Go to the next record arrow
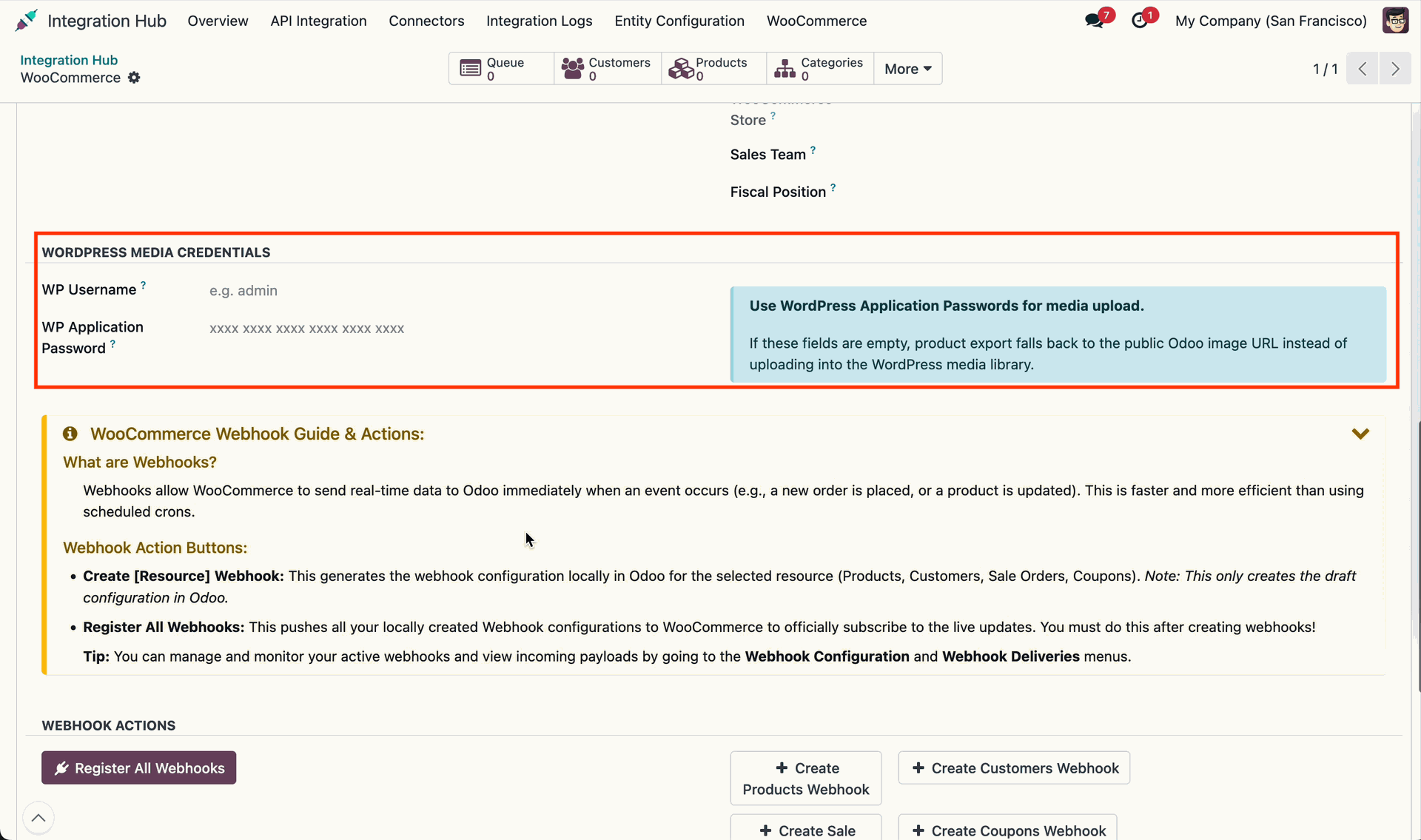The image size is (1421, 840). click(x=1395, y=69)
